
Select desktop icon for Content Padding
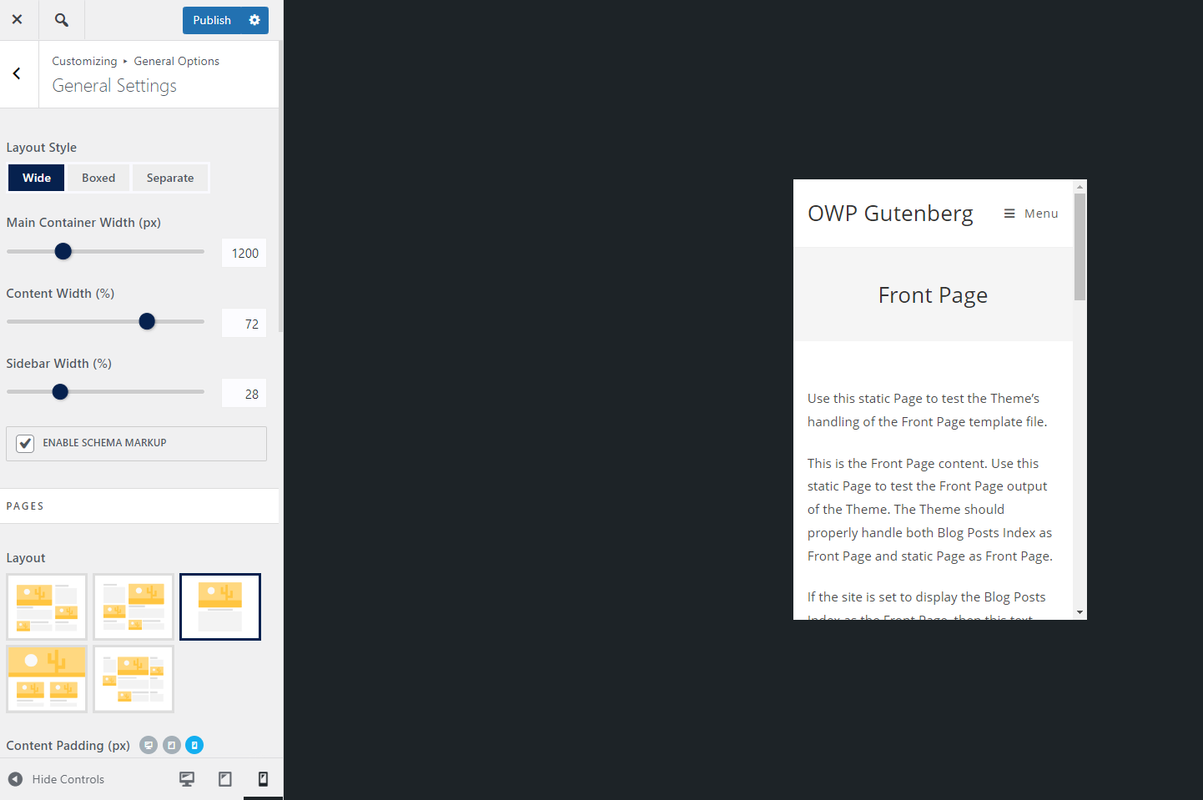148,745
